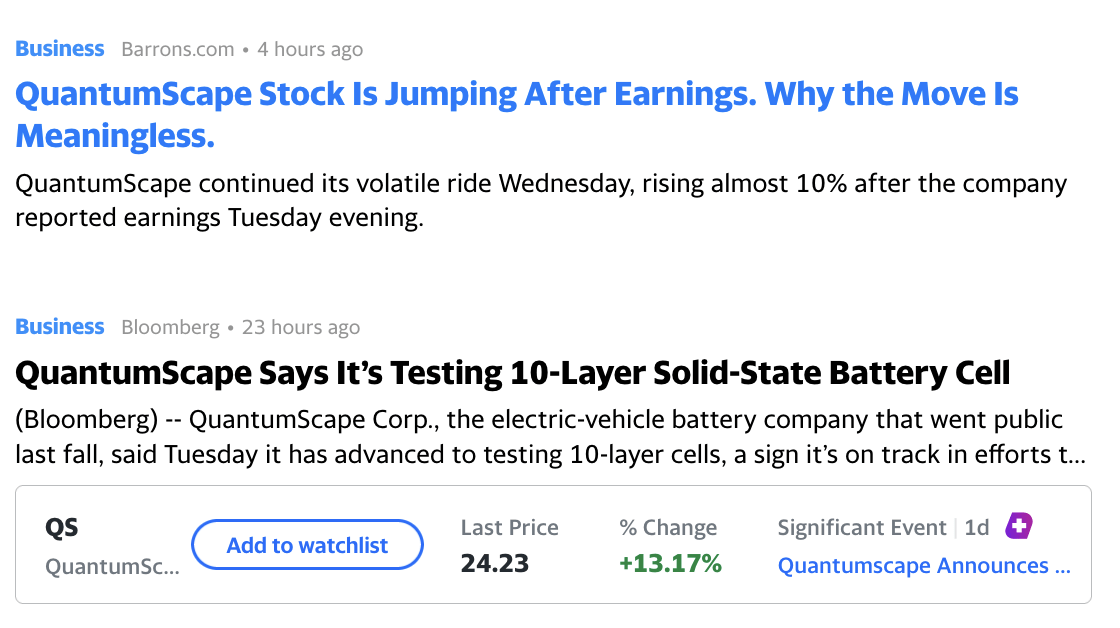Click the Last Price column label
Image resolution: width=1120 pixels, height=628 pixels.
509,527
